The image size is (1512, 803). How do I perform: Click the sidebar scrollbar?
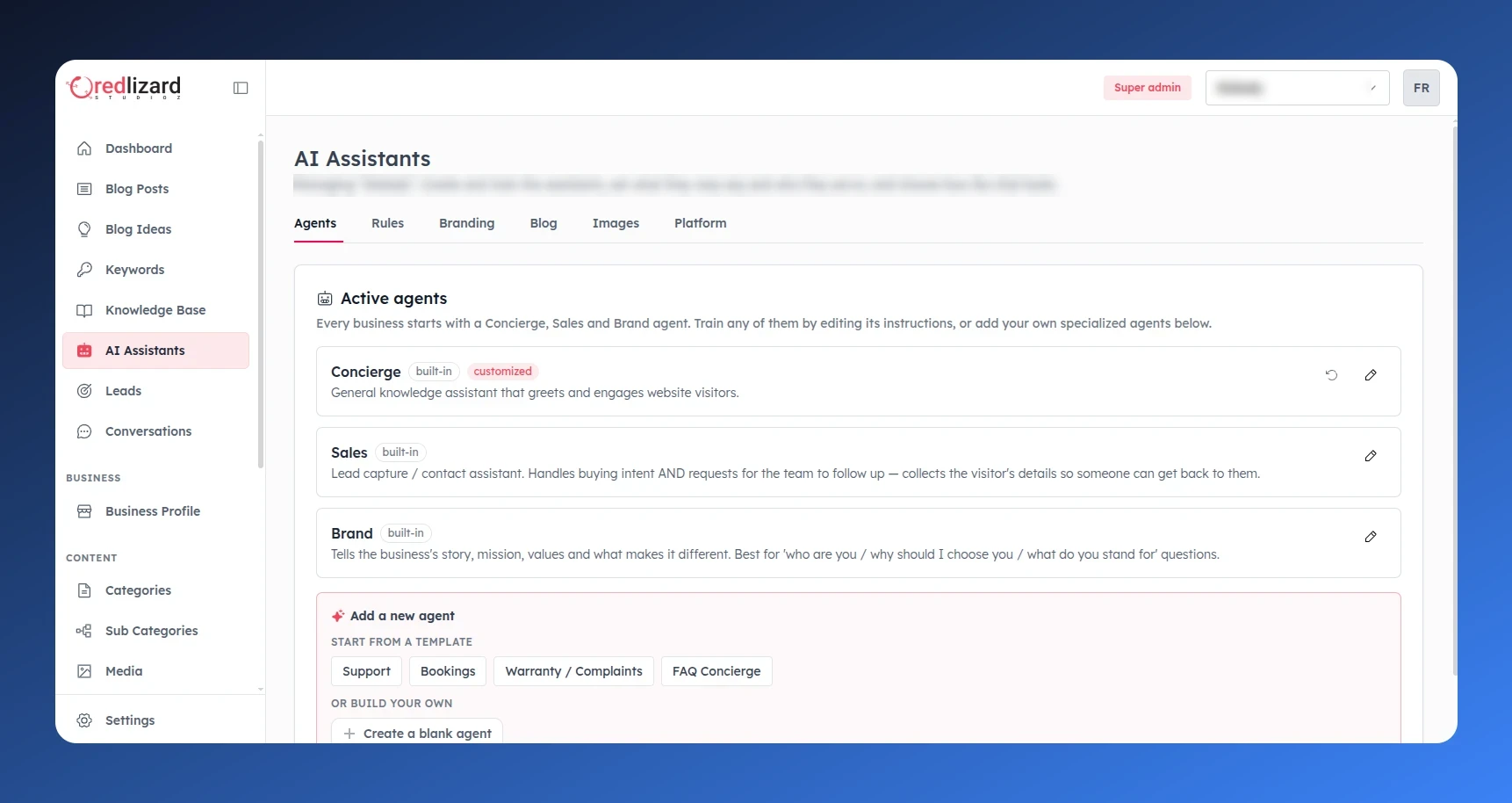click(x=260, y=303)
